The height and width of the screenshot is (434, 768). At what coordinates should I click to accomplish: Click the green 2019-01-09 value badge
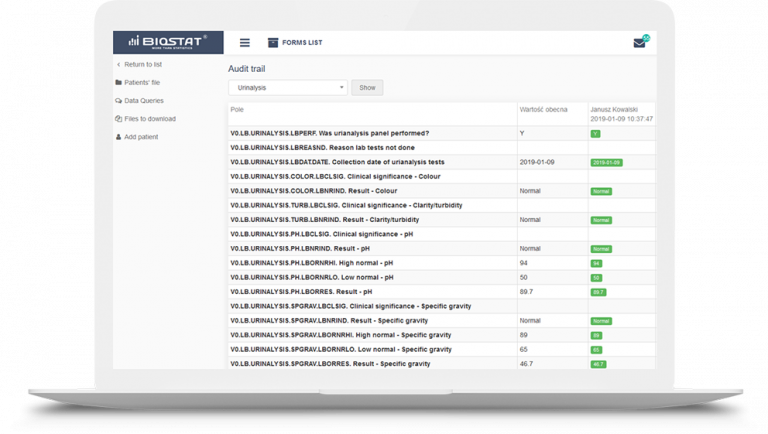(x=606, y=162)
